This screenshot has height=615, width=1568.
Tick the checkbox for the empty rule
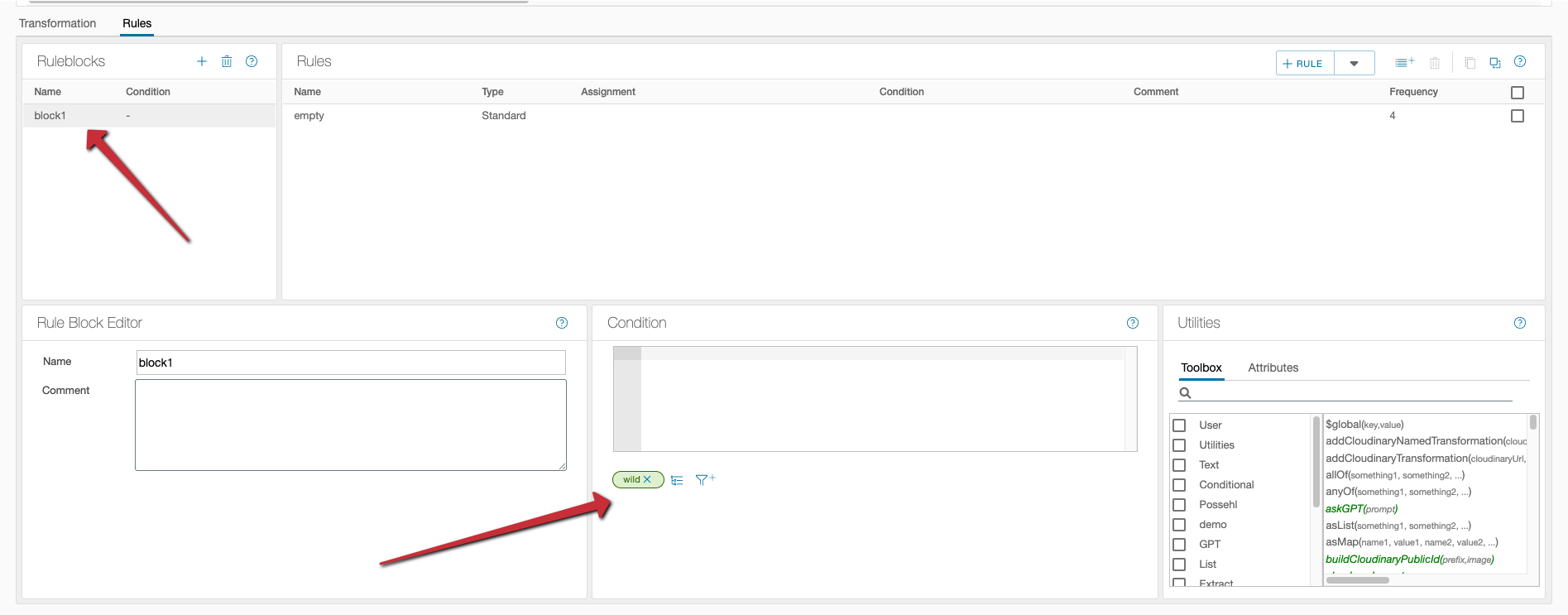tap(1517, 116)
